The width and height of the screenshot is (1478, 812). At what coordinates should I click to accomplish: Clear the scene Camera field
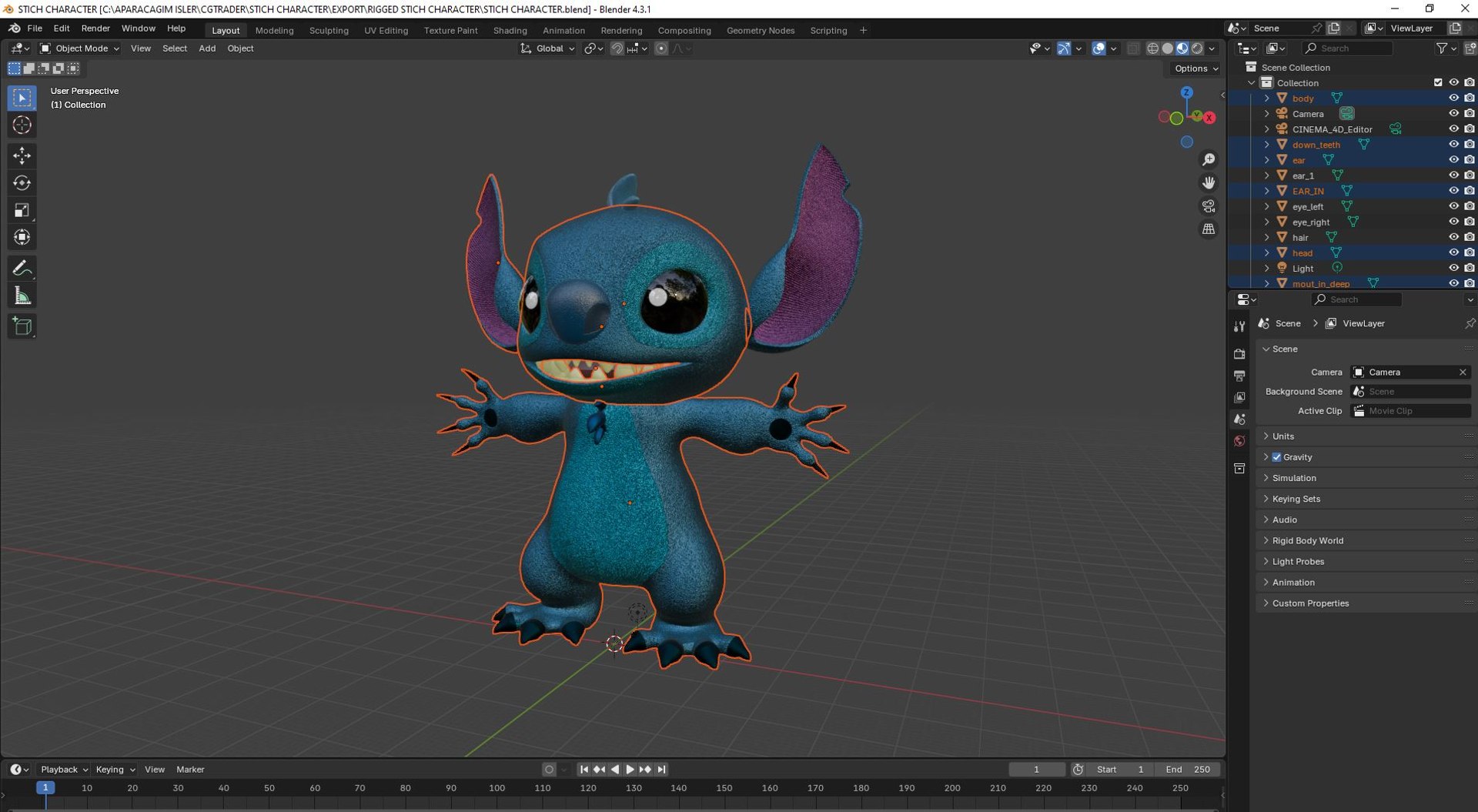[1463, 373]
